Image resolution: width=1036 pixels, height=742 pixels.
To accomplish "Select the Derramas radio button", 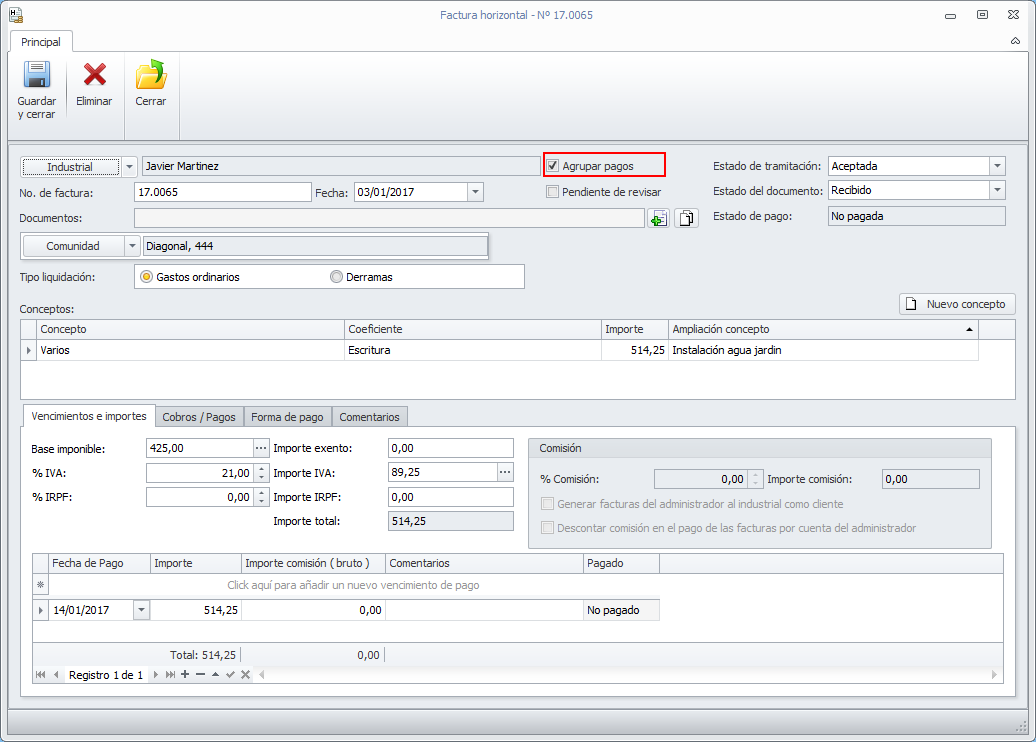I will pos(337,277).
